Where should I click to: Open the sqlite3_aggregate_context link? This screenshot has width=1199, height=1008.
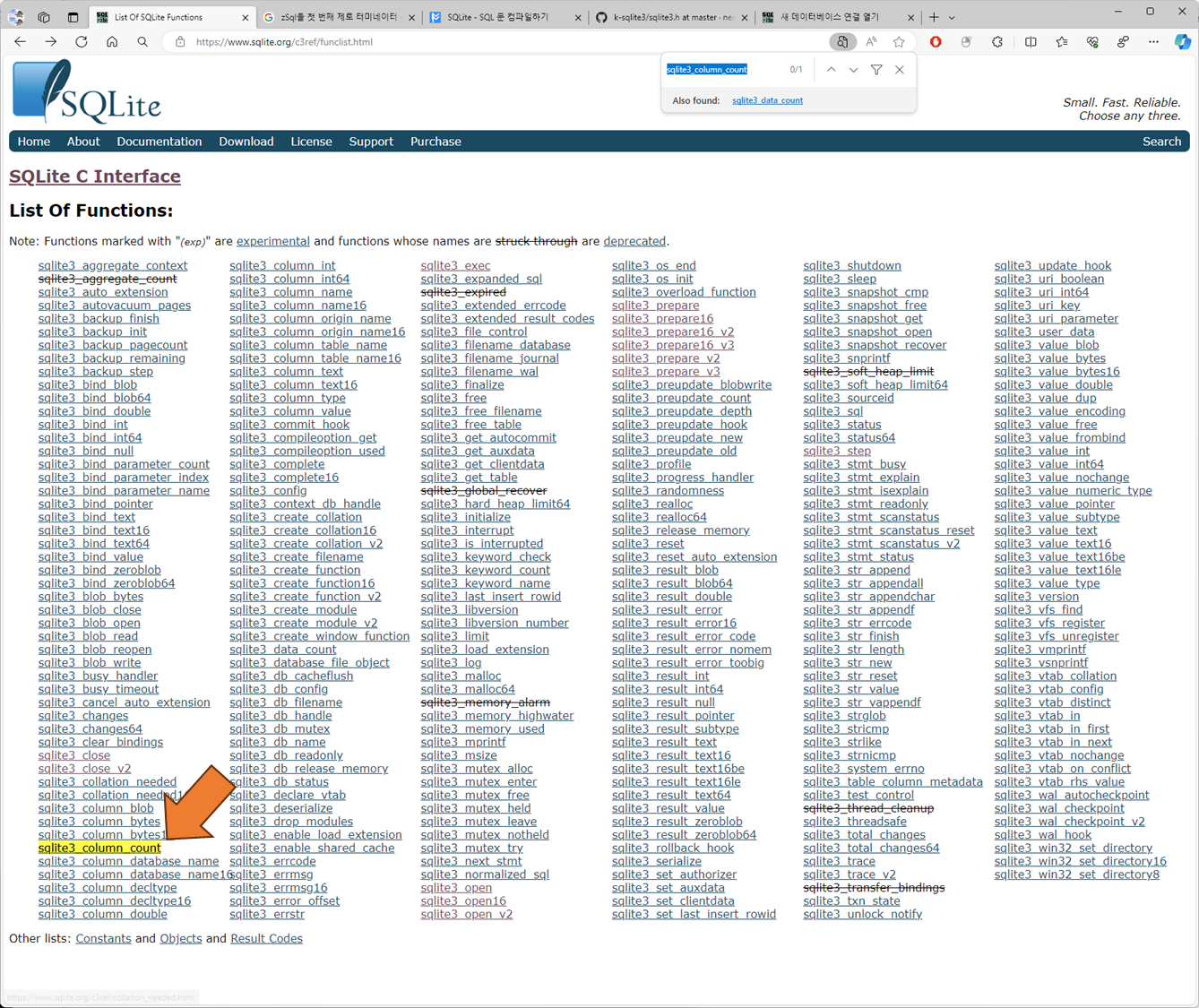113,265
